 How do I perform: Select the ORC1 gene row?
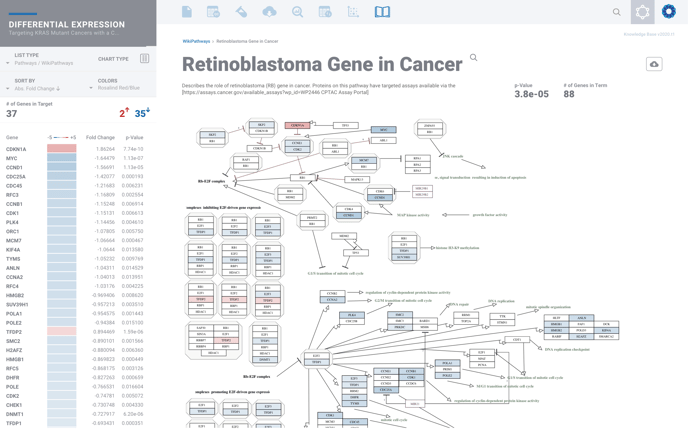(x=75, y=232)
